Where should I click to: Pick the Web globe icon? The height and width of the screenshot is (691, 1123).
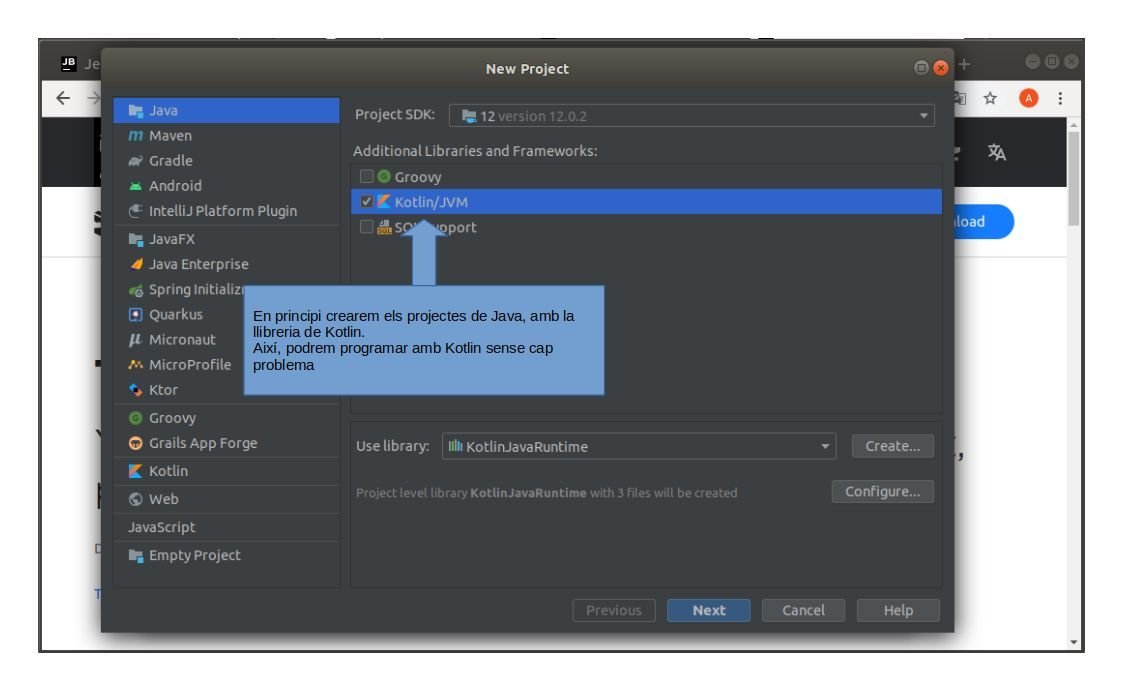coord(135,498)
